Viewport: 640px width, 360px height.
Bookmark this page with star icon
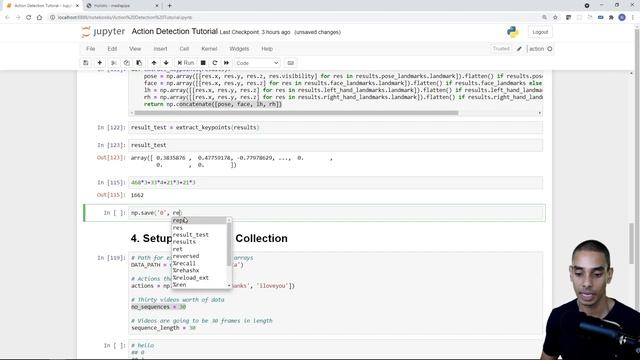point(556,18)
